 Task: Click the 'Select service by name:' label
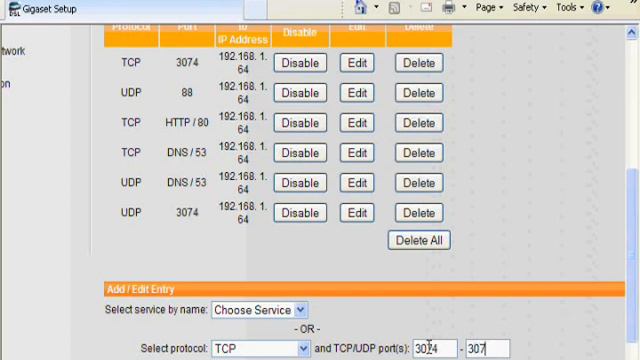pyautogui.click(x=156, y=310)
